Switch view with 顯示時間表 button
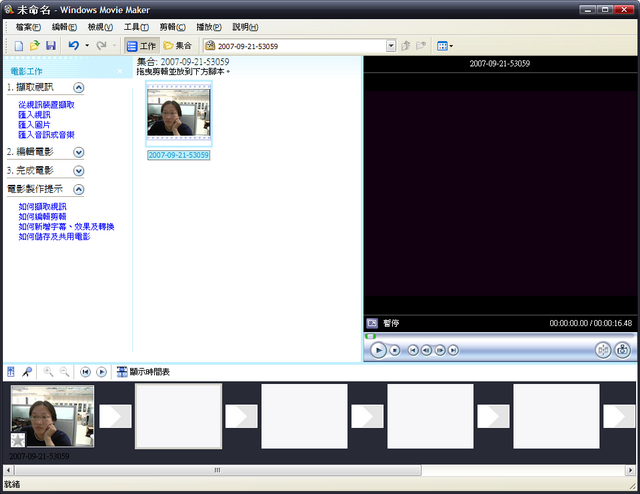640x494 pixels. coord(143,372)
